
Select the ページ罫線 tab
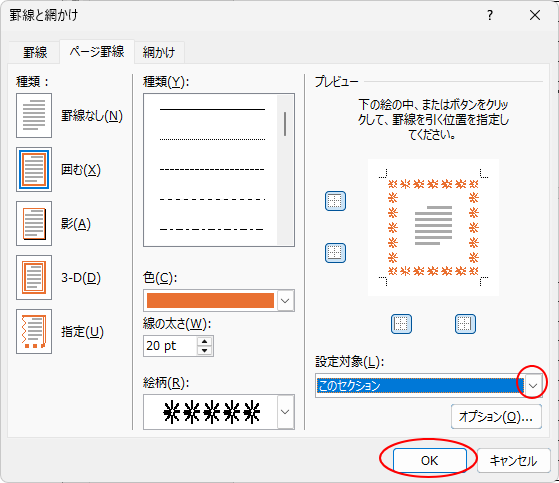[97, 52]
